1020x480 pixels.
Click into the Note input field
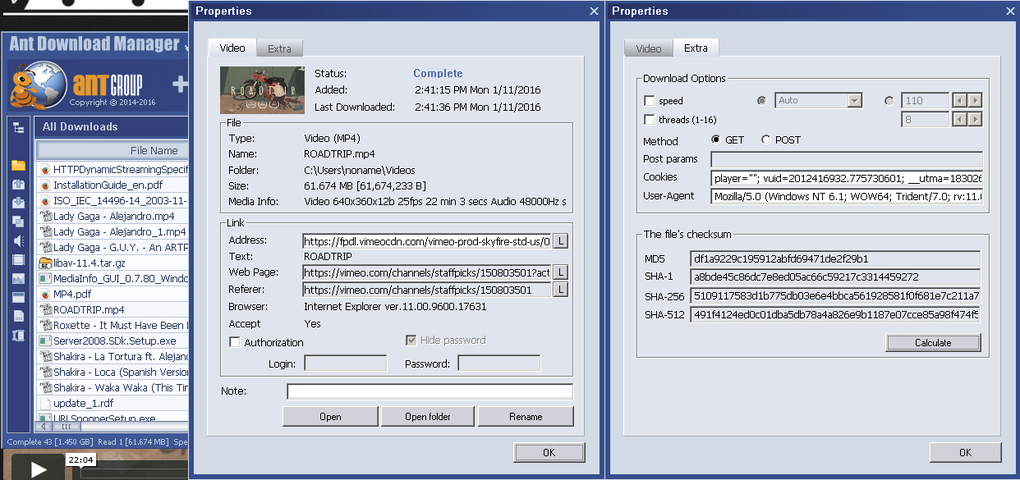430,391
